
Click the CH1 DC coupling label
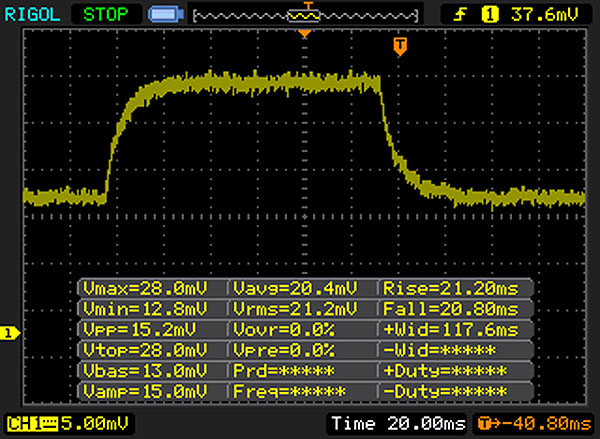pos(33,424)
